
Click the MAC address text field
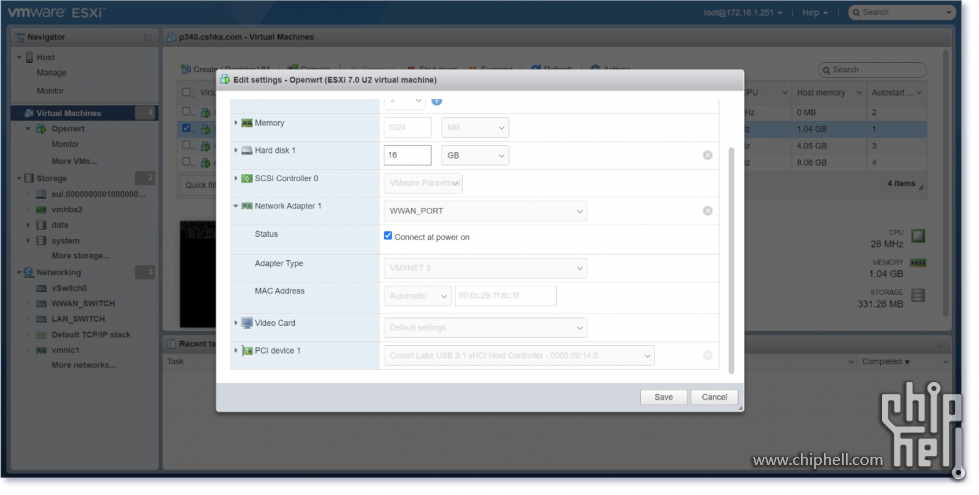[506, 296]
